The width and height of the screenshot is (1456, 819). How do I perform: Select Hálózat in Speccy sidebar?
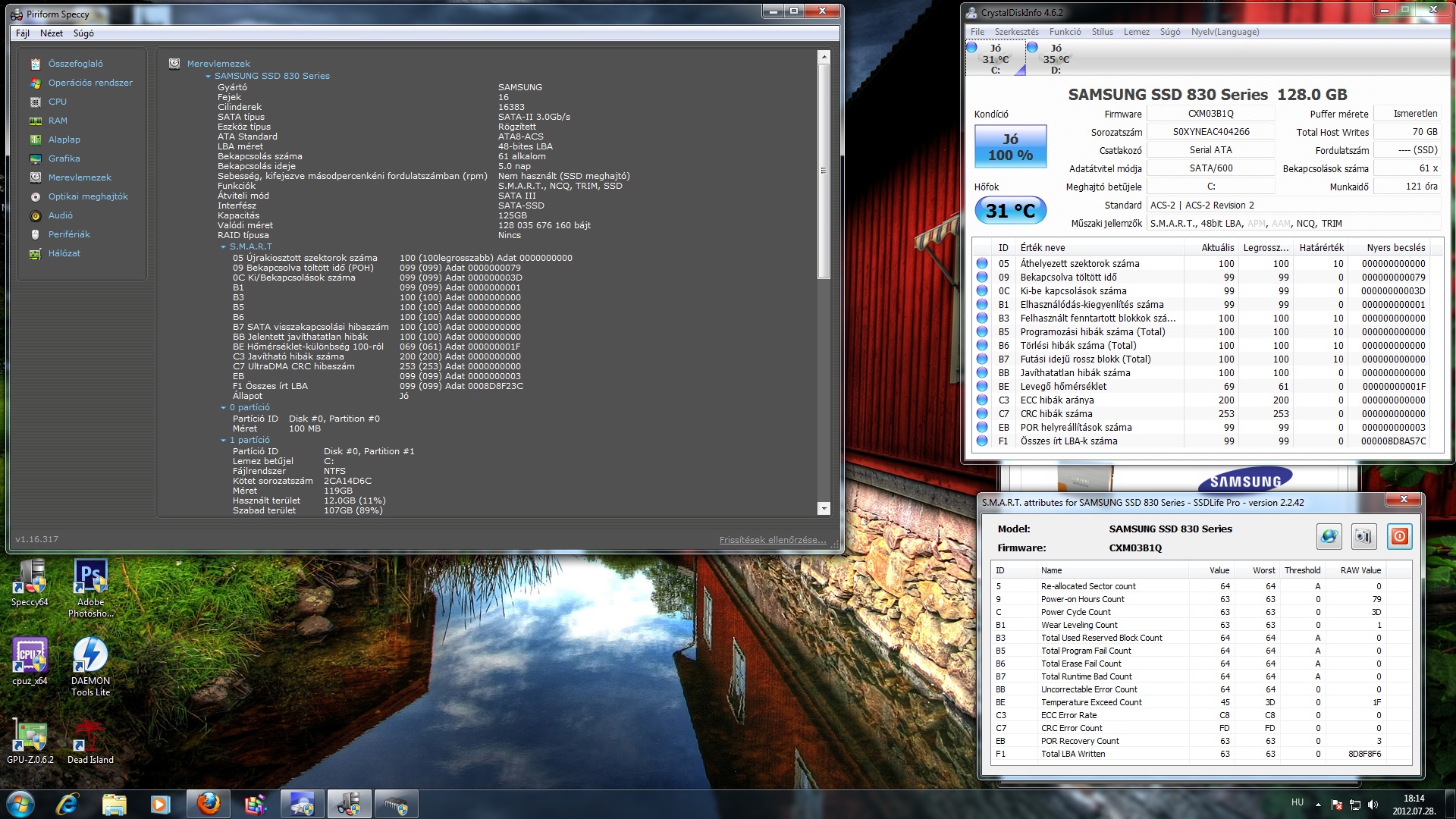pyautogui.click(x=64, y=253)
